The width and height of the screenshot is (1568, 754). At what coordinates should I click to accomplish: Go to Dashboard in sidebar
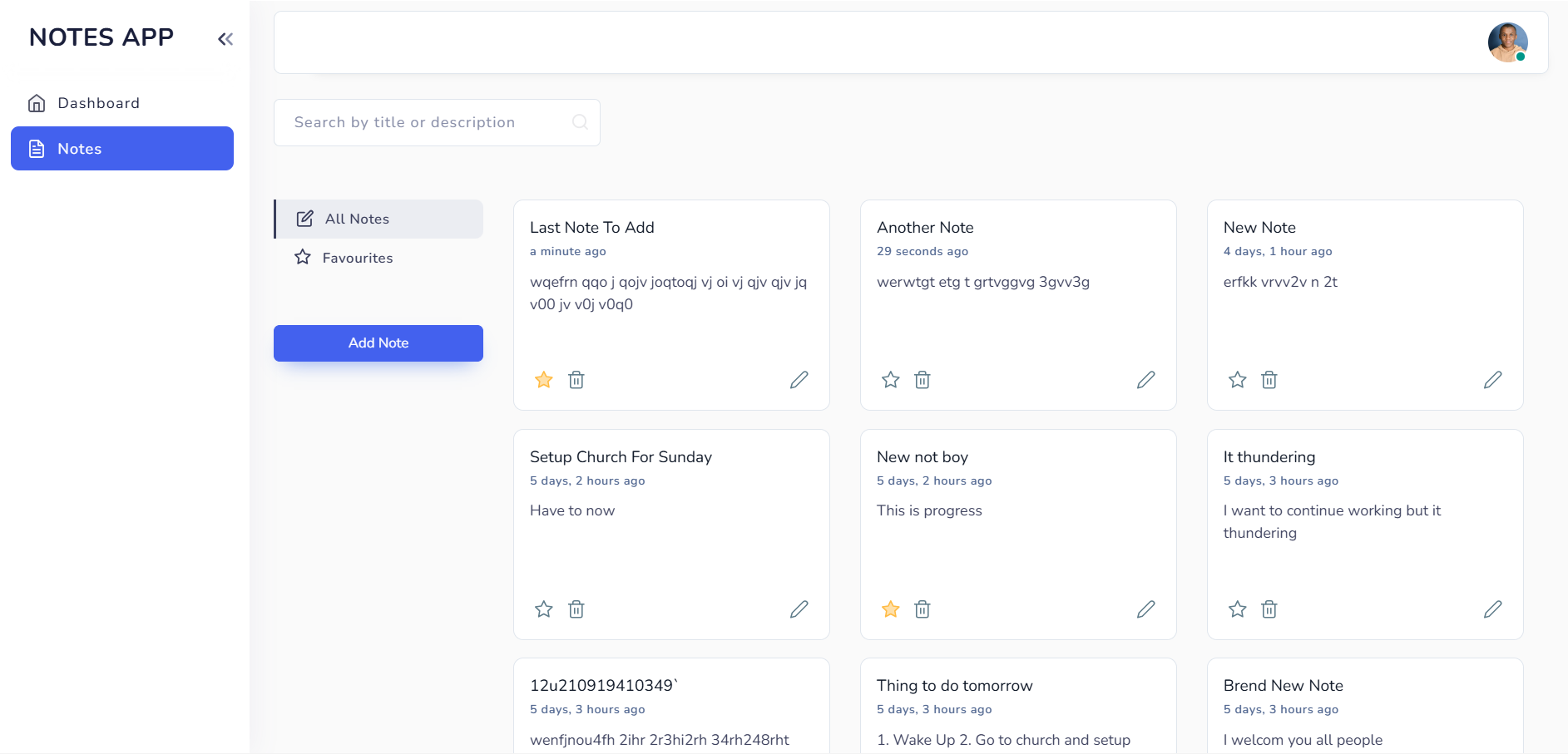[x=98, y=103]
